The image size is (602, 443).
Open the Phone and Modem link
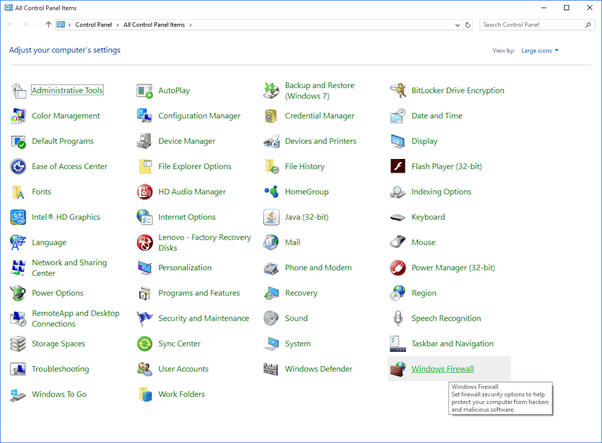pyautogui.click(x=318, y=268)
